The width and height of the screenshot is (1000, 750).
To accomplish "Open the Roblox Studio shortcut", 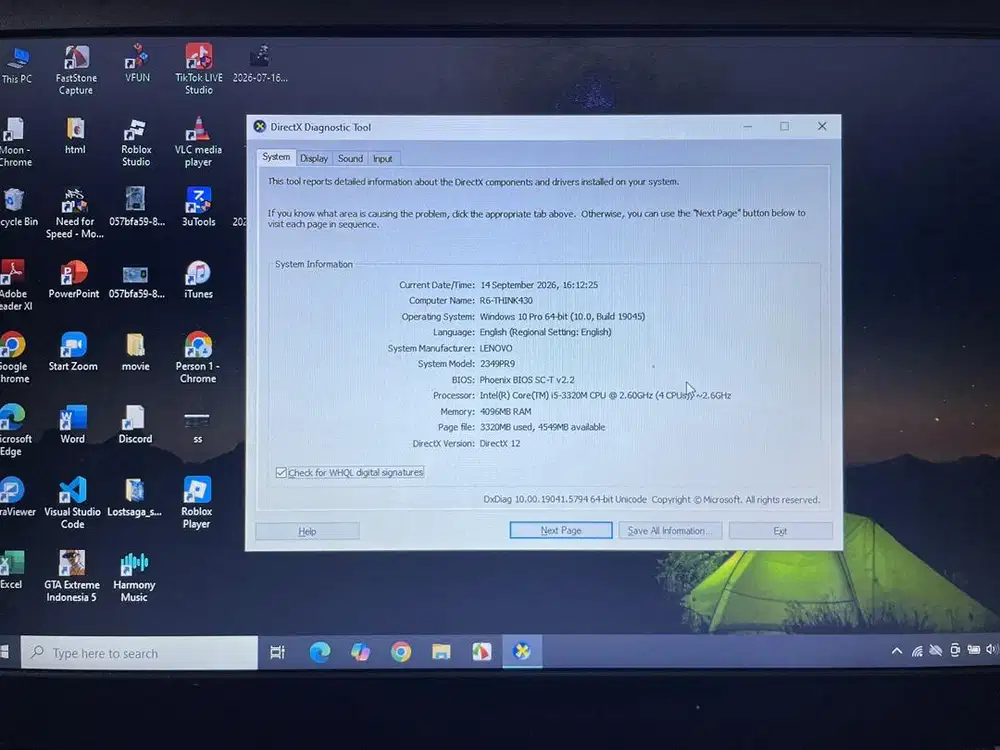I will pyautogui.click(x=136, y=142).
